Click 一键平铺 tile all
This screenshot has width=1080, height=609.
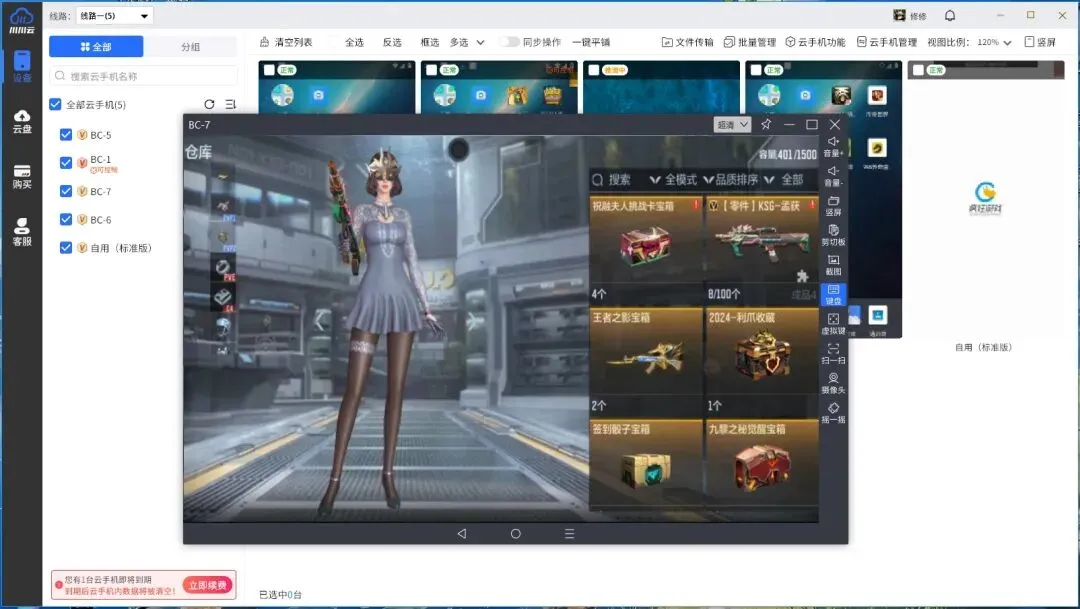coord(591,42)
